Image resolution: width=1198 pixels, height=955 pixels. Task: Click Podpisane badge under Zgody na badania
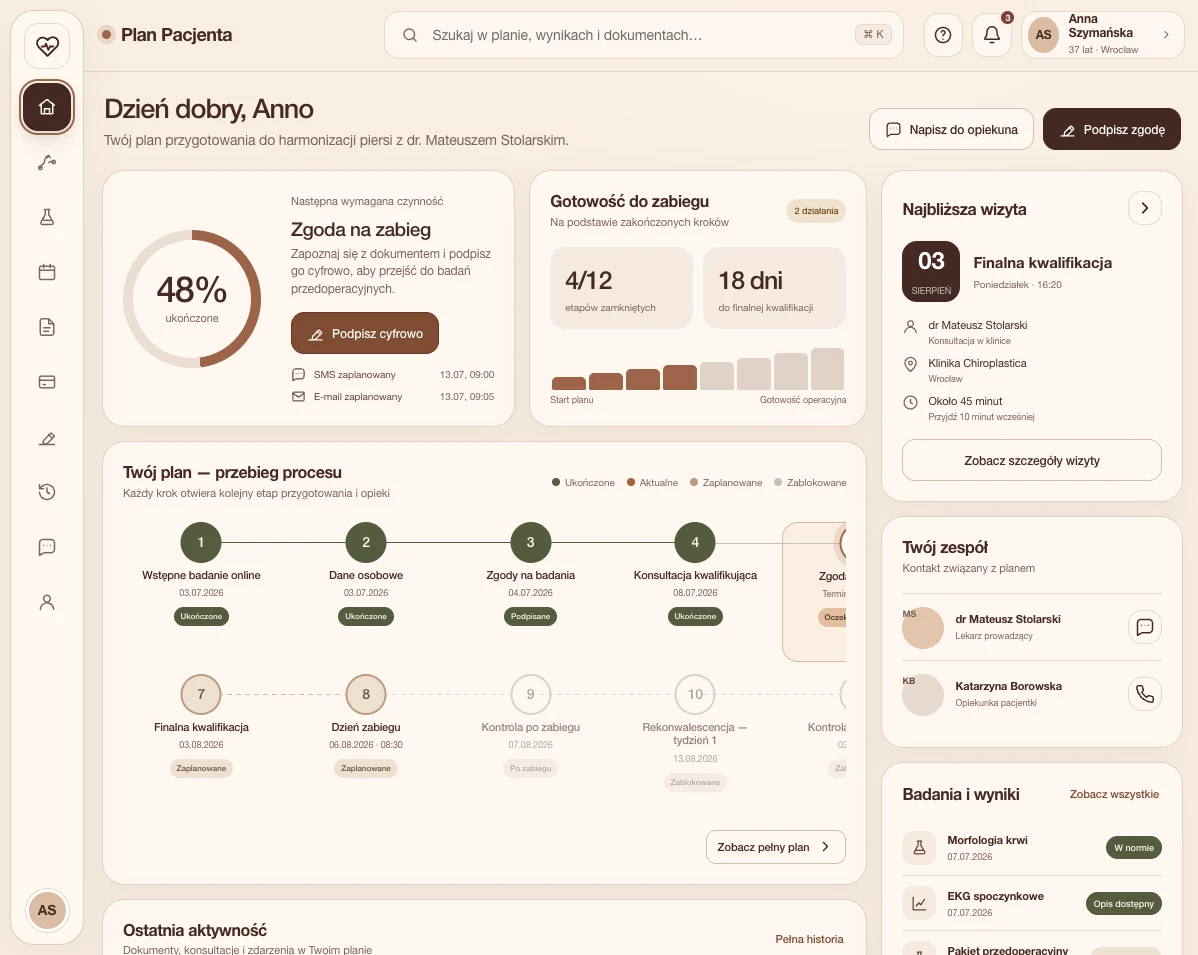tap(530, 617)
